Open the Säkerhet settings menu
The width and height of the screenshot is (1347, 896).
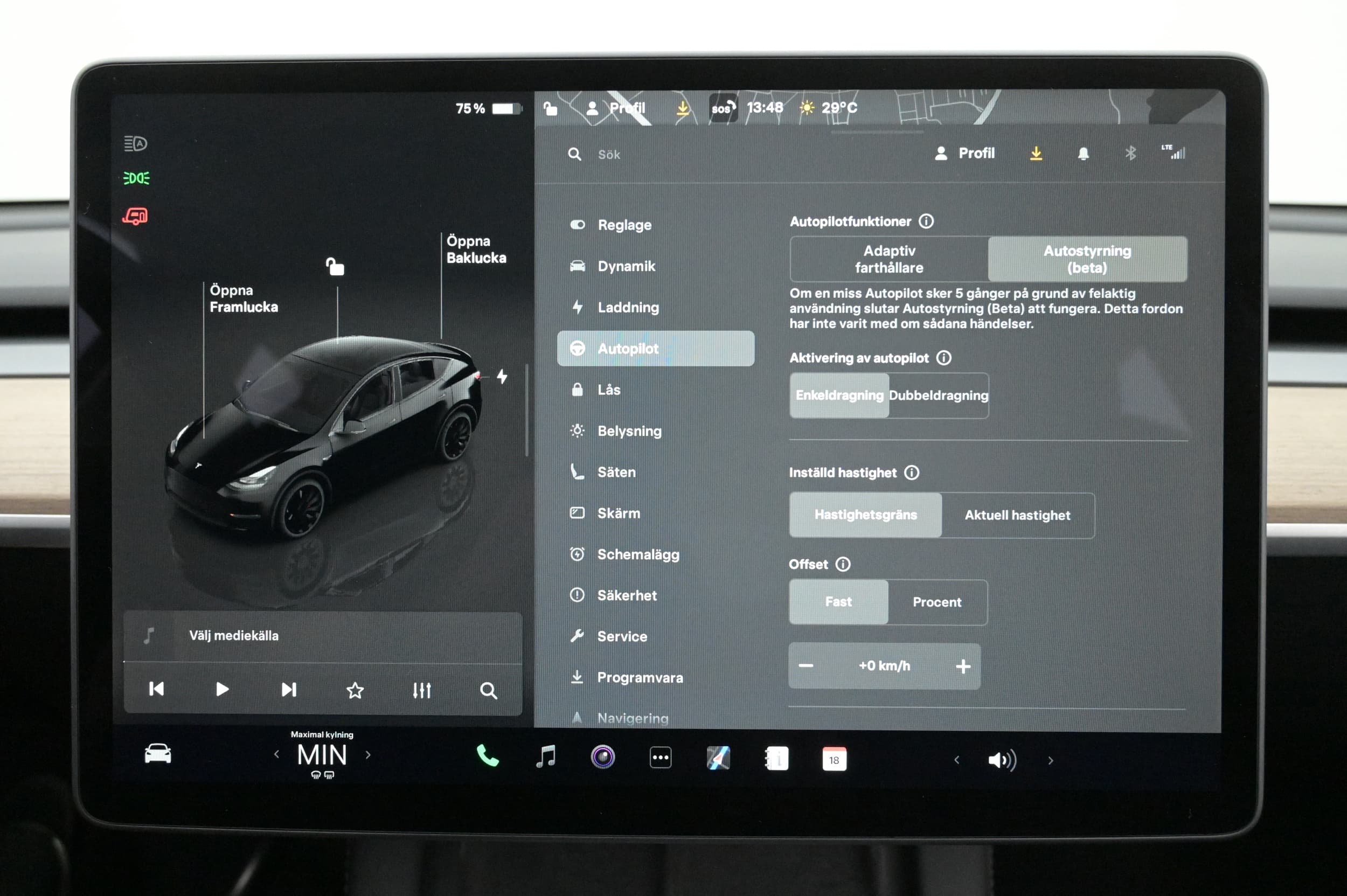[x=656, y=595]
